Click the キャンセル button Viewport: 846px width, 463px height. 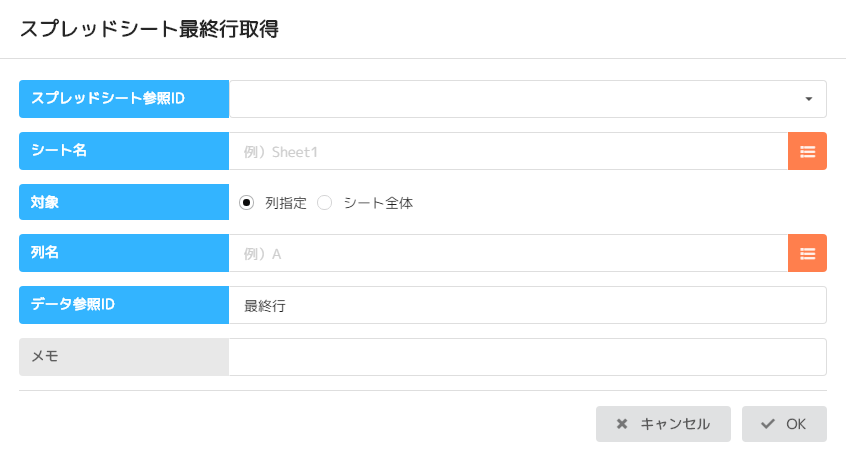663,424
